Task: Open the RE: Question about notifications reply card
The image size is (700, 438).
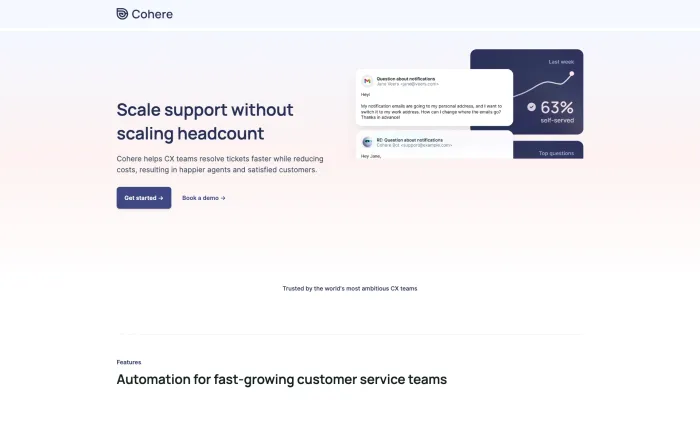Action: pyautogui.click(x=434, y=145)
